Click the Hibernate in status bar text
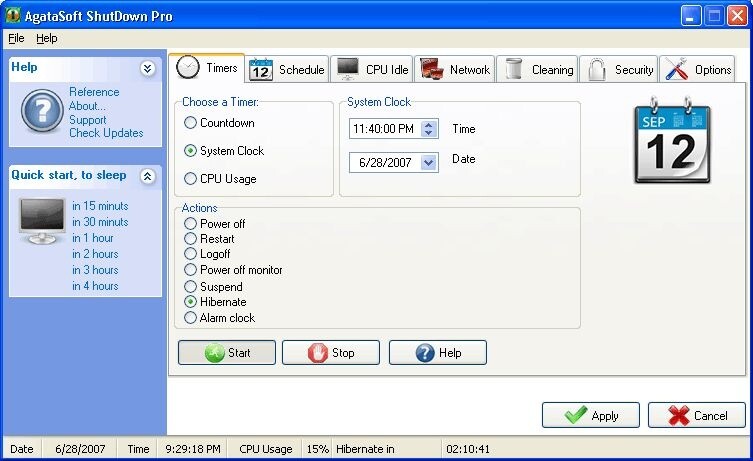753x461 pixels. [365, 449]
